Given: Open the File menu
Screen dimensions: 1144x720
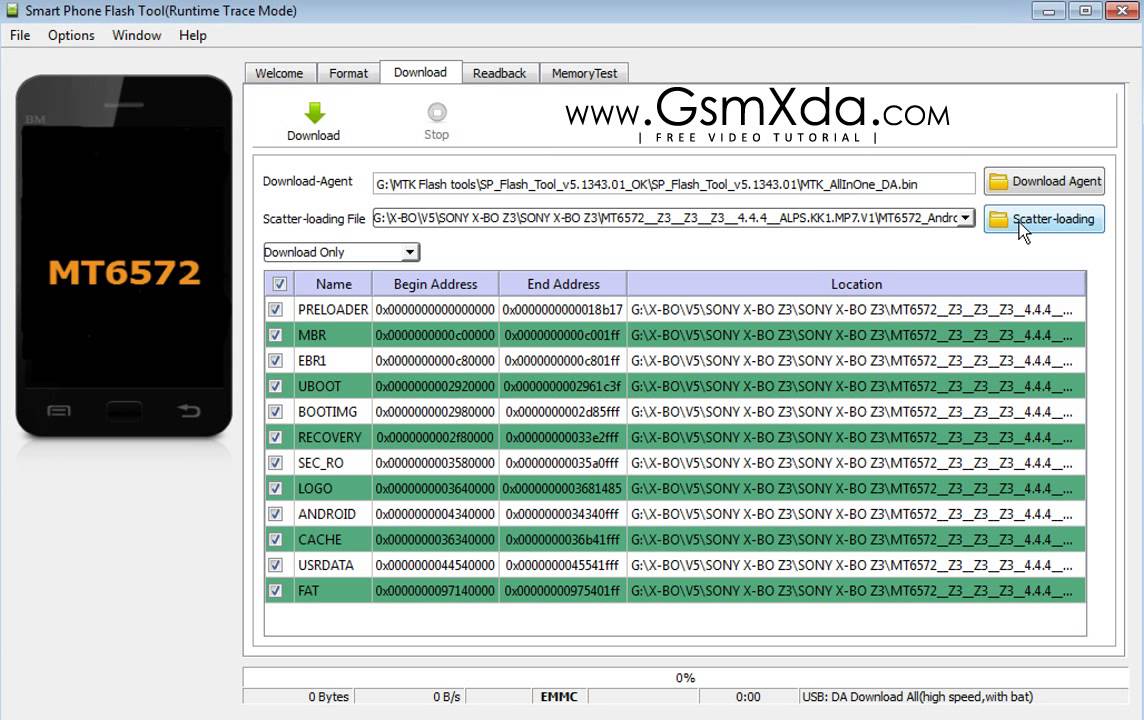Looking at the screenshot, I should pyautogui.click(x=20, y=35).
